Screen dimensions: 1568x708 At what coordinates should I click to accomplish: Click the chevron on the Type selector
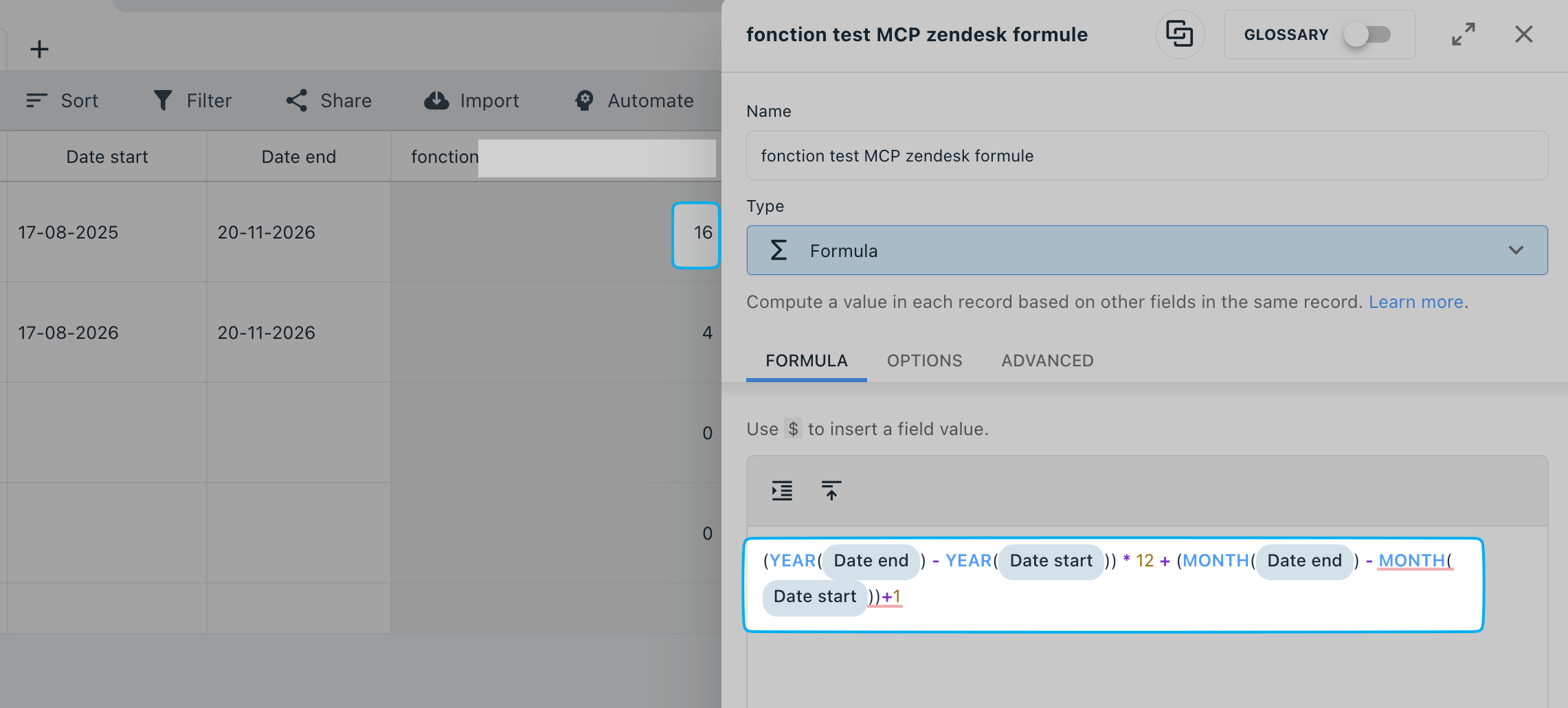point(1516,250)
